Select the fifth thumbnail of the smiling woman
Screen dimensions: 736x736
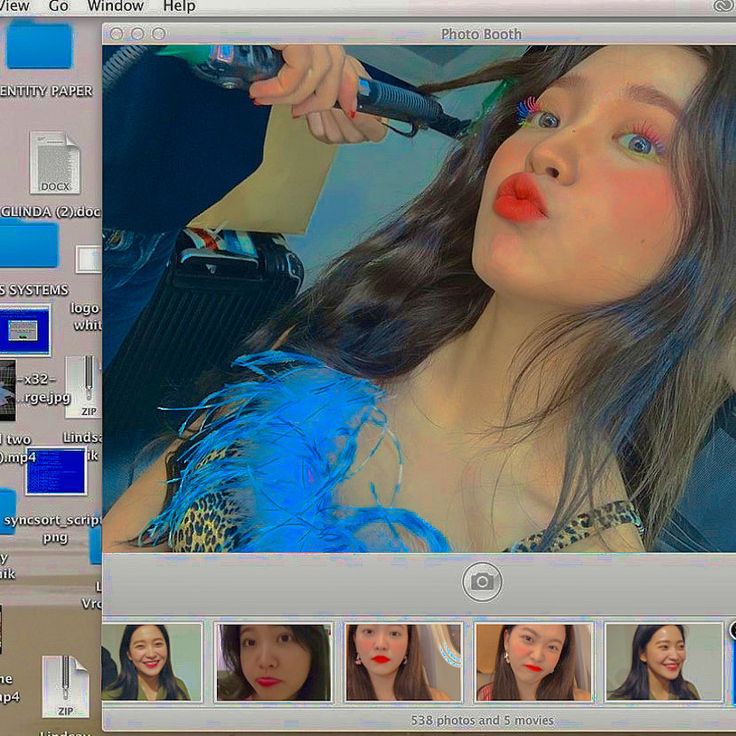click(664, 662)
